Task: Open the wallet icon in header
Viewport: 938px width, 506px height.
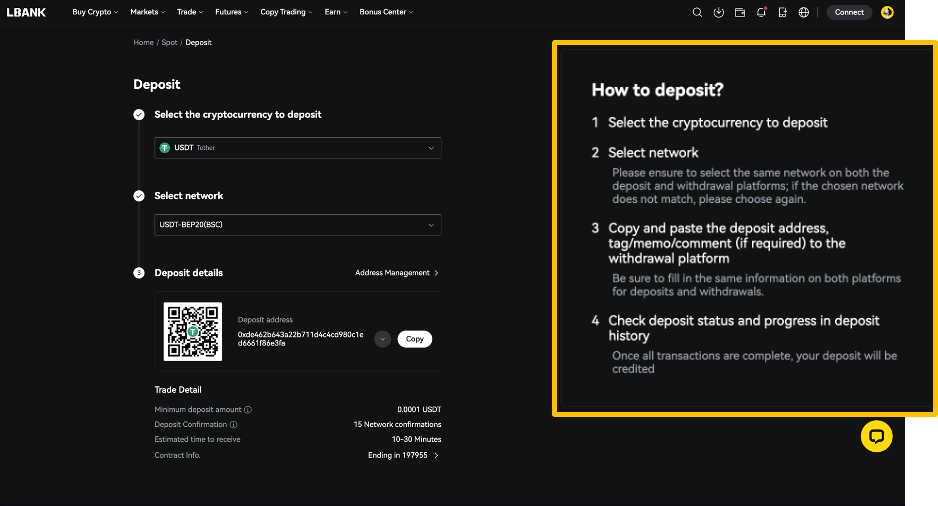Action: [740, 12]
